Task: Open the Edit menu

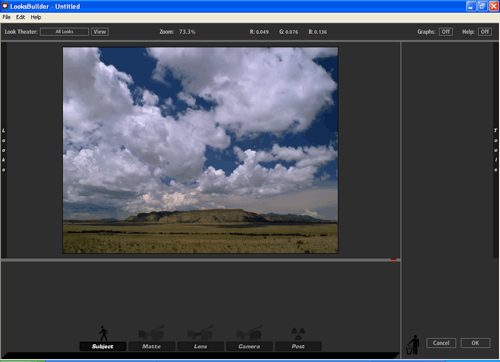Action: click(20, 17)
